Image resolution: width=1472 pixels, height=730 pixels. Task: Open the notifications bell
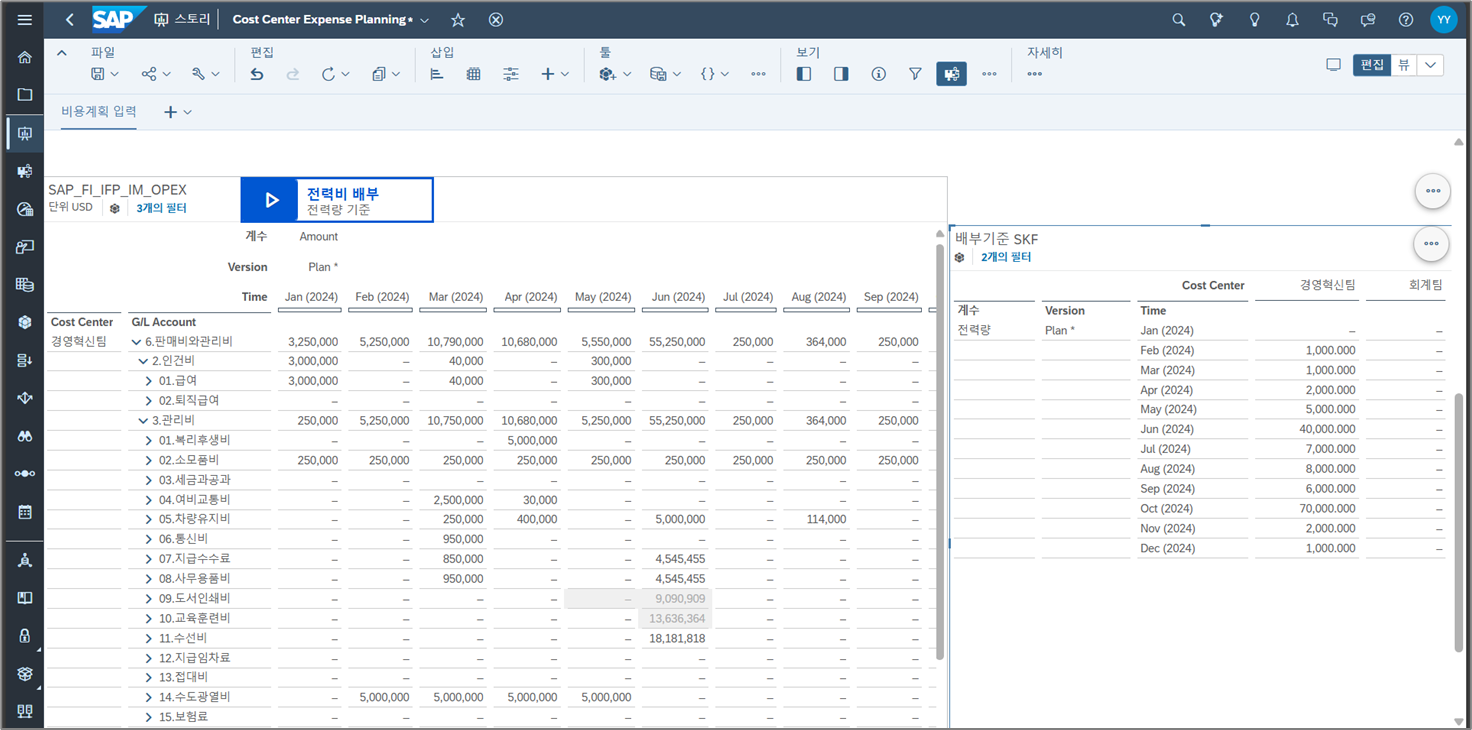(1292, 20)
